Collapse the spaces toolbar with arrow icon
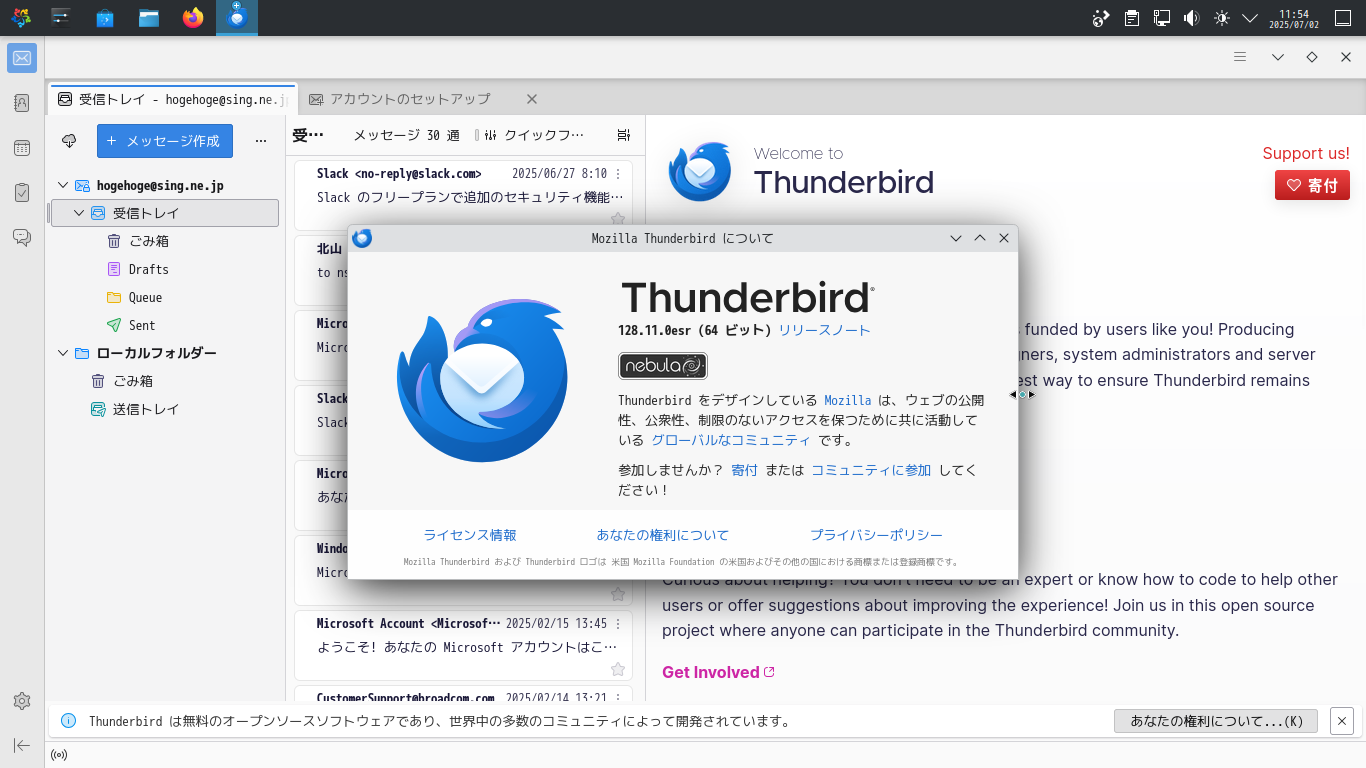1366x768 pixels. 22,745
